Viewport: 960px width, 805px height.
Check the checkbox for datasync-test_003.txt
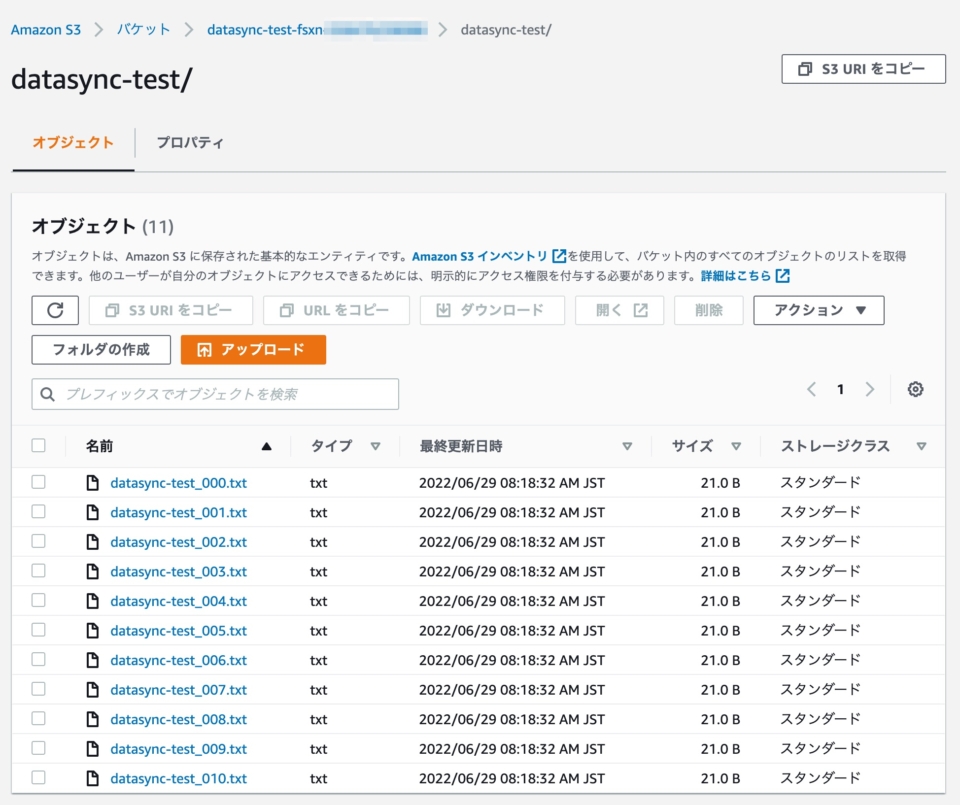[38, 571]
